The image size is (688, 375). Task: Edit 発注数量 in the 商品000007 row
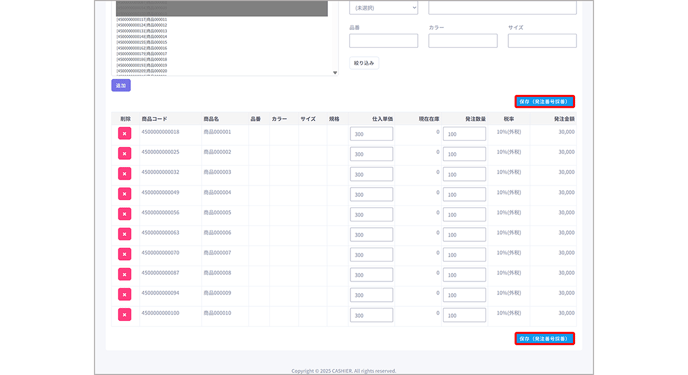[x=464, y=255]
